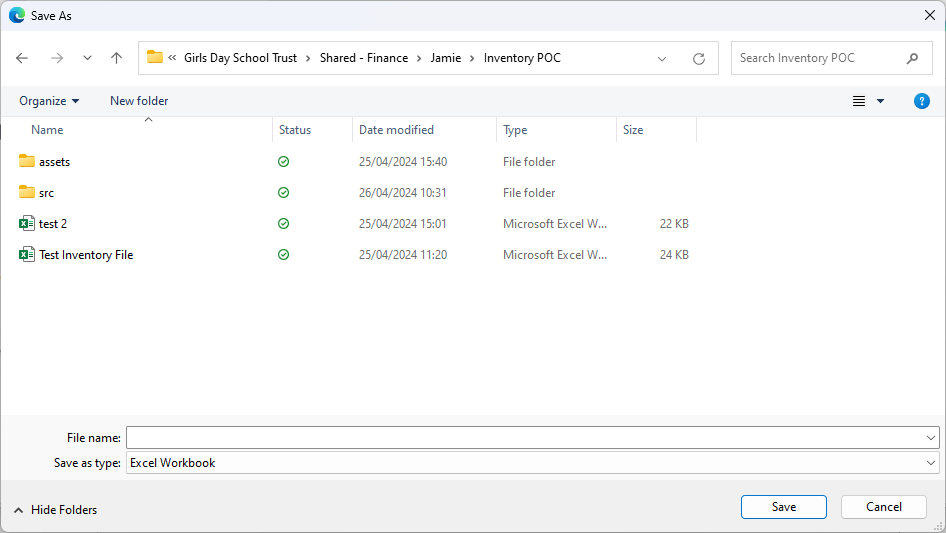Click the Up one level arrow

[116, 58]
